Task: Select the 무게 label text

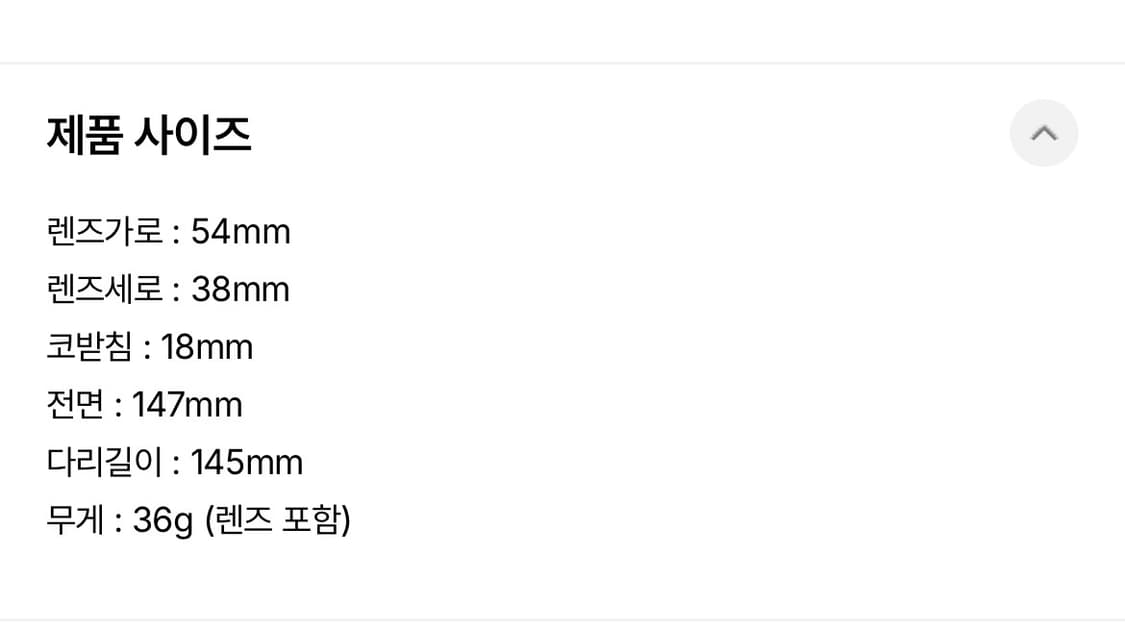Action: [x=75, y=520]
